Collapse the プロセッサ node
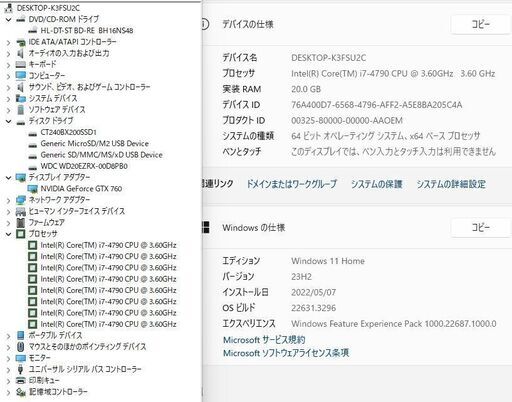The image size is (512, 402). 9,234
